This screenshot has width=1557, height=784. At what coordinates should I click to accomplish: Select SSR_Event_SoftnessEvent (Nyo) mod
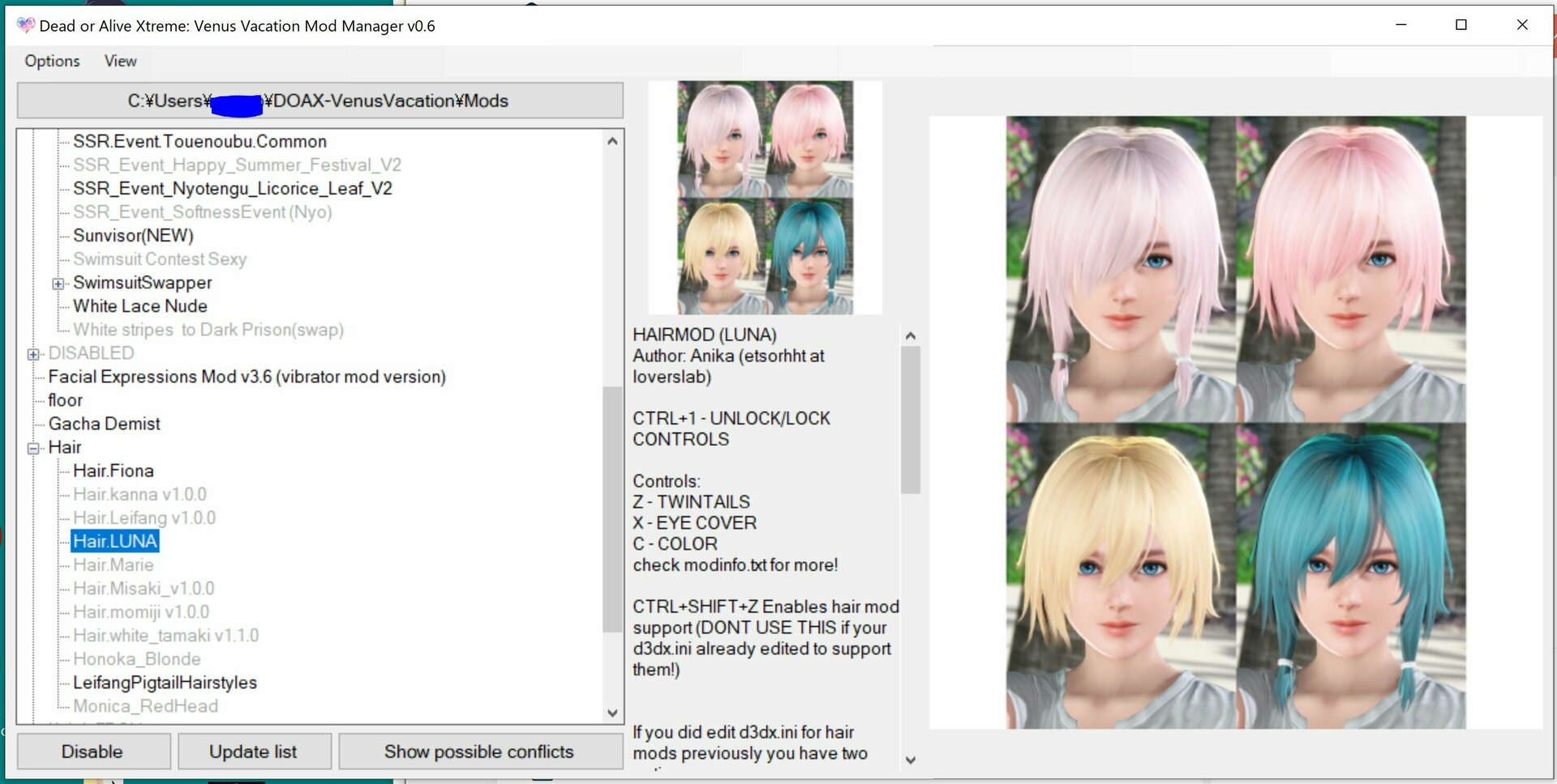(203, 212)
